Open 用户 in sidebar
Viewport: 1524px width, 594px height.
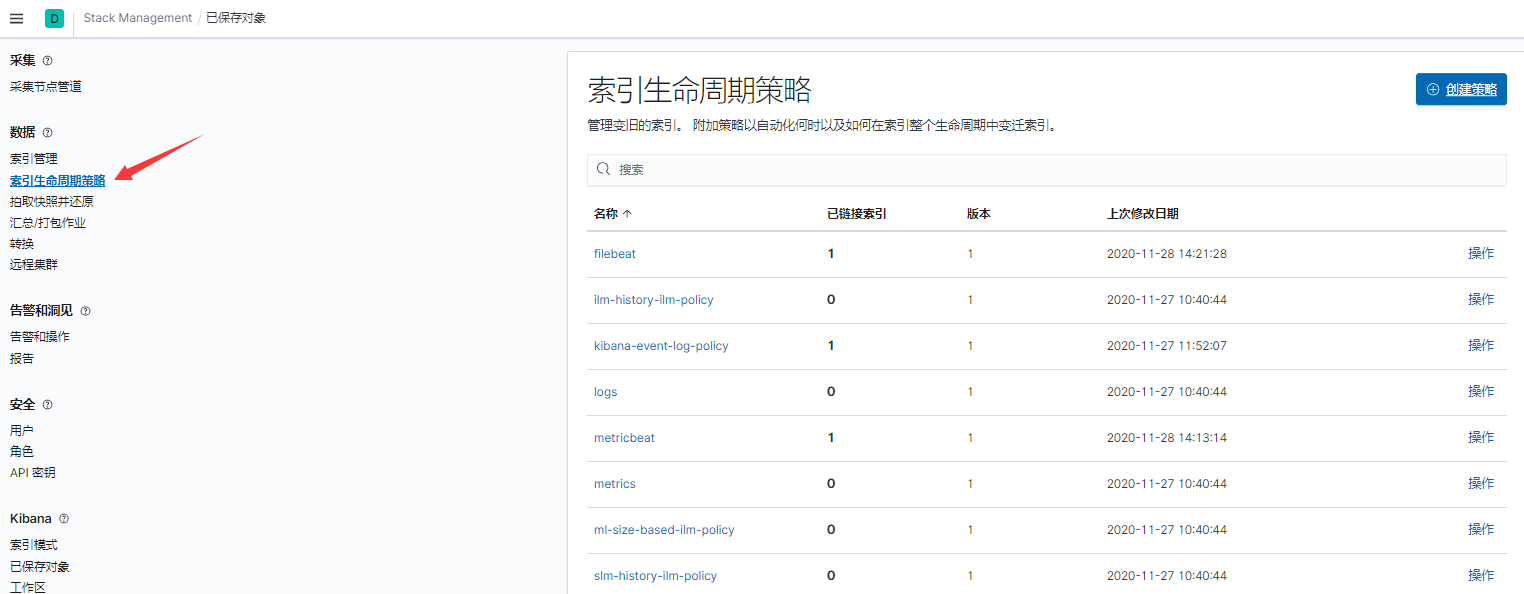[22, 431]
